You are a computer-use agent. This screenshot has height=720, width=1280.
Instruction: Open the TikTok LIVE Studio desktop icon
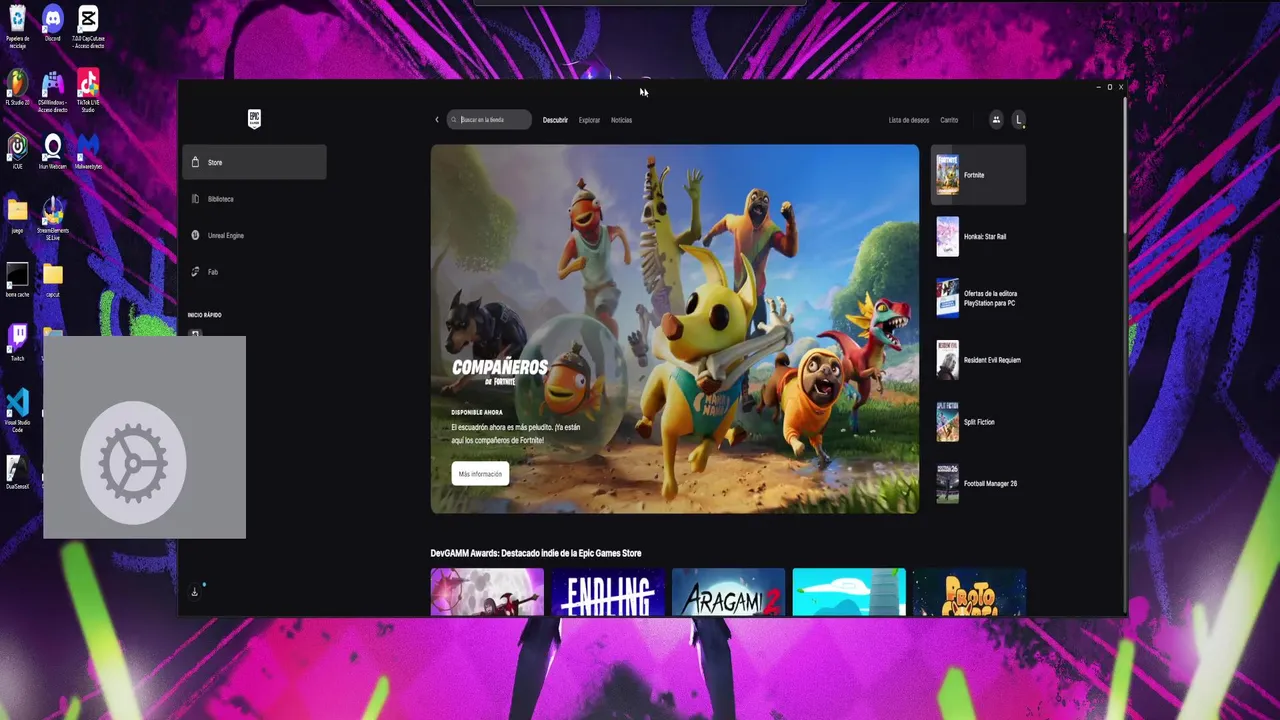[x=88, y=91]
